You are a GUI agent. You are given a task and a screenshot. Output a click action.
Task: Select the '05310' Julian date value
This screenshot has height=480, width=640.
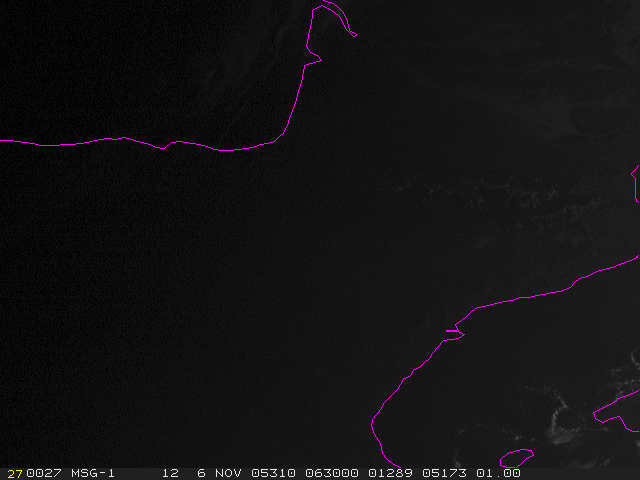pyautogui.click(x=273, y=473)
